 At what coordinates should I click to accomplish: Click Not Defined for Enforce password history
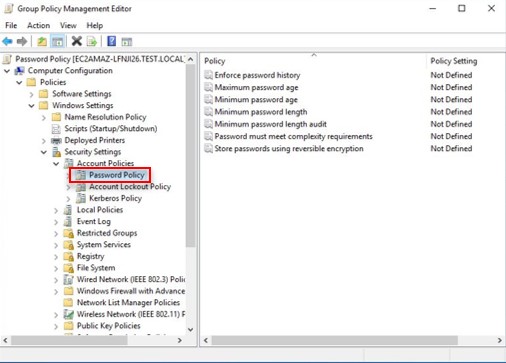tap(451, 75)
